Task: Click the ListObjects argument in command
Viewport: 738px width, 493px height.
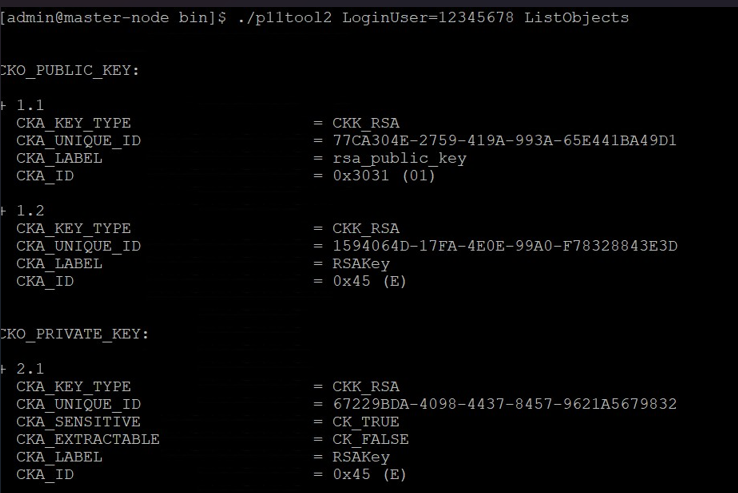Action: pyautogui.click(x=577, y=18)
